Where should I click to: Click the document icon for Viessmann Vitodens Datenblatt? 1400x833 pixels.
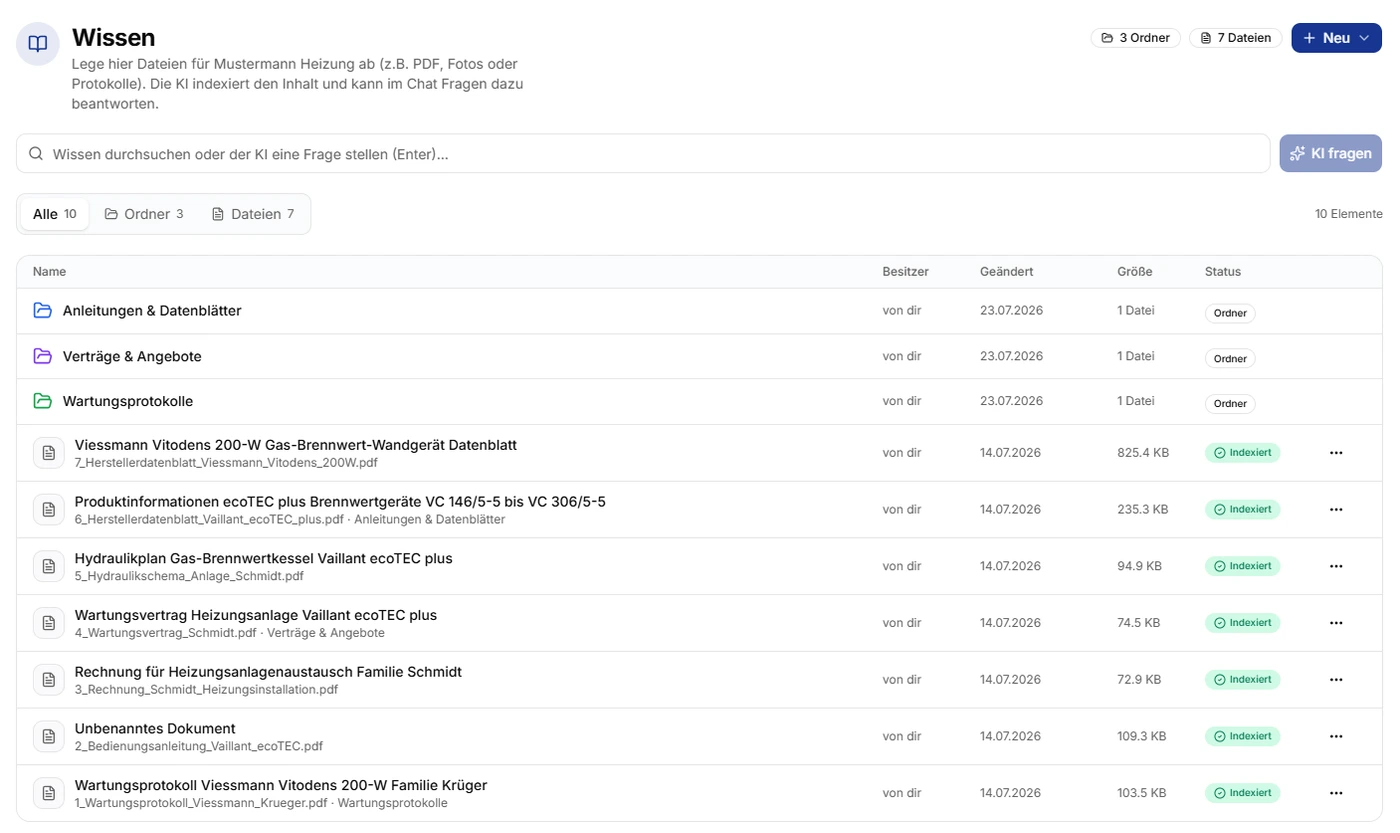[x=48, y=453]
